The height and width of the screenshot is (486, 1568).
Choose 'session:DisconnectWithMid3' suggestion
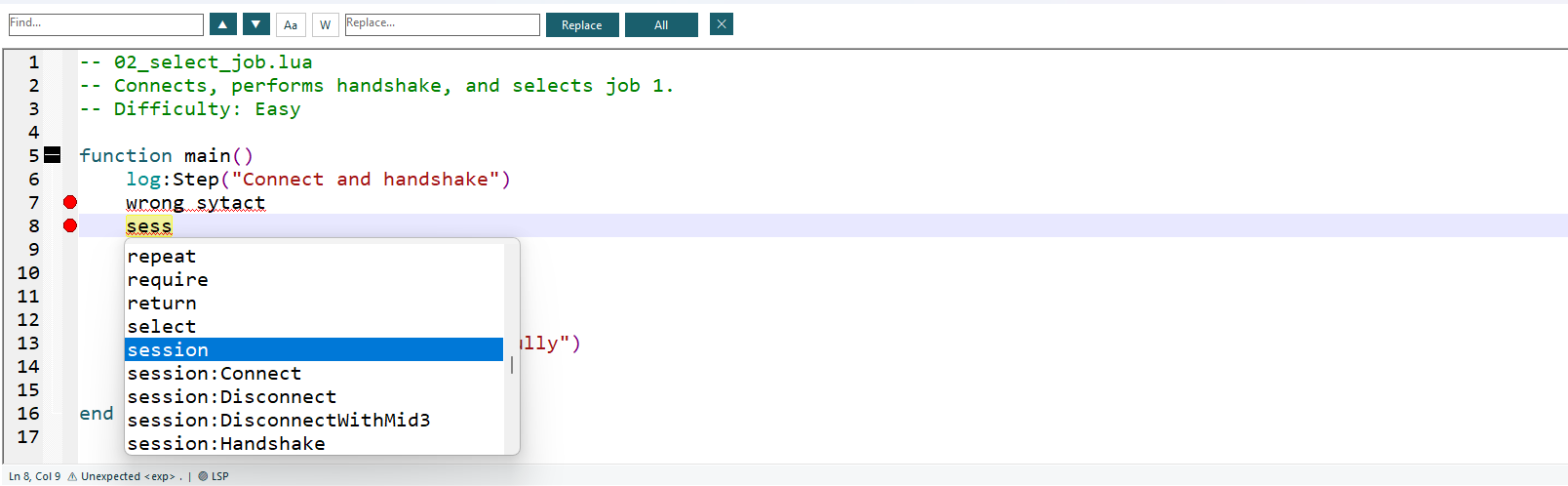pos(314,421)
